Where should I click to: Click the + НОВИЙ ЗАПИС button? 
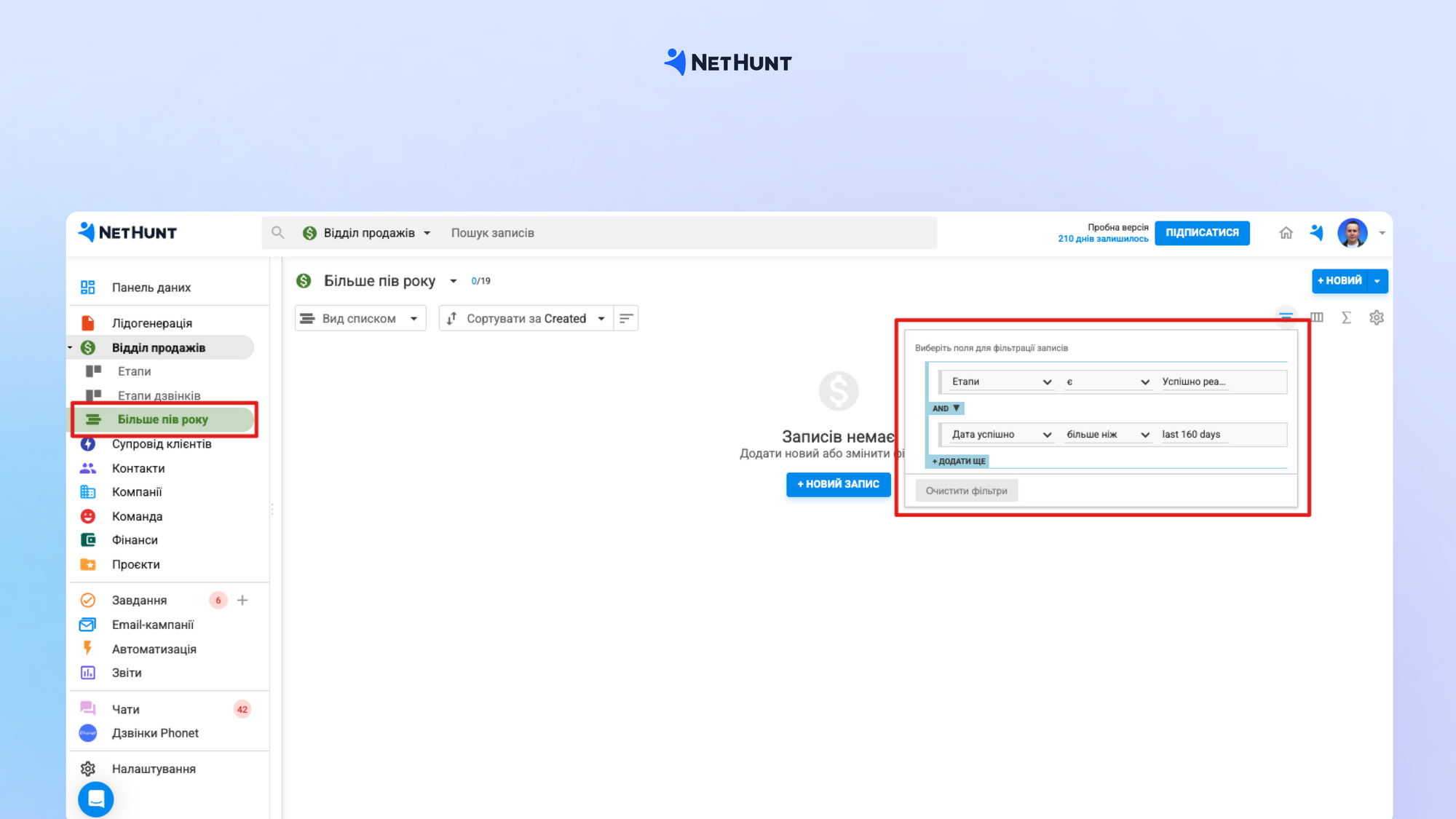(x=838, y=484)
